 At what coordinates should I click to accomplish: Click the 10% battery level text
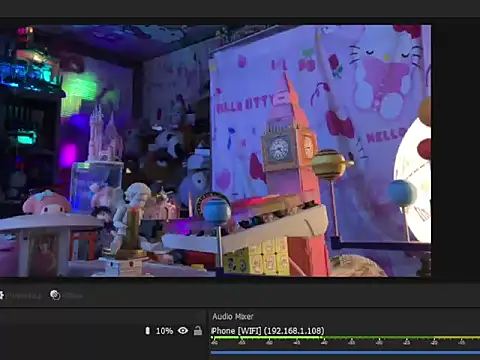click(164, 331)
